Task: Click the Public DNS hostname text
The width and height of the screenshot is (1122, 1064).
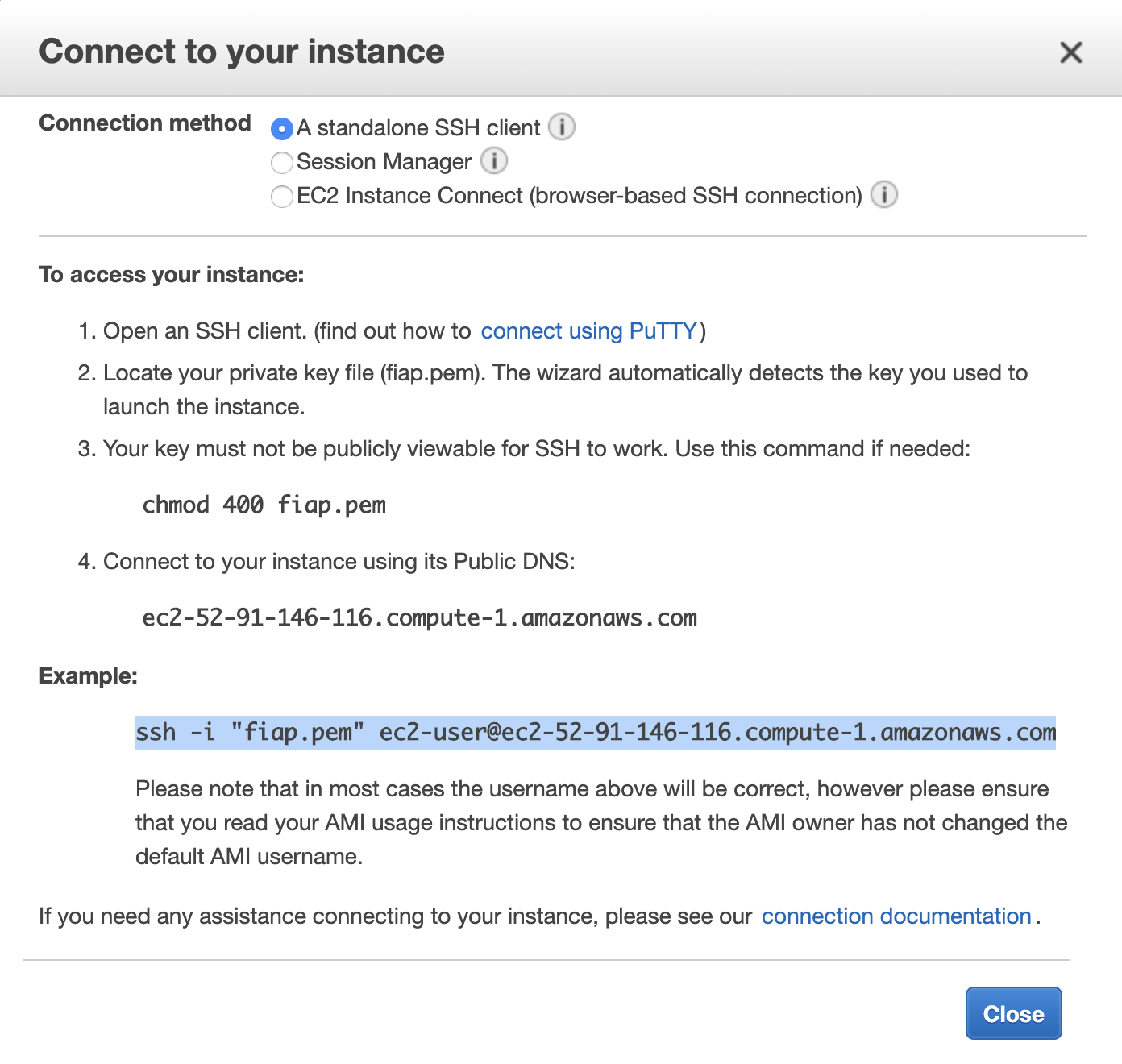Action: pyautogui.click(x=420, y=618)
